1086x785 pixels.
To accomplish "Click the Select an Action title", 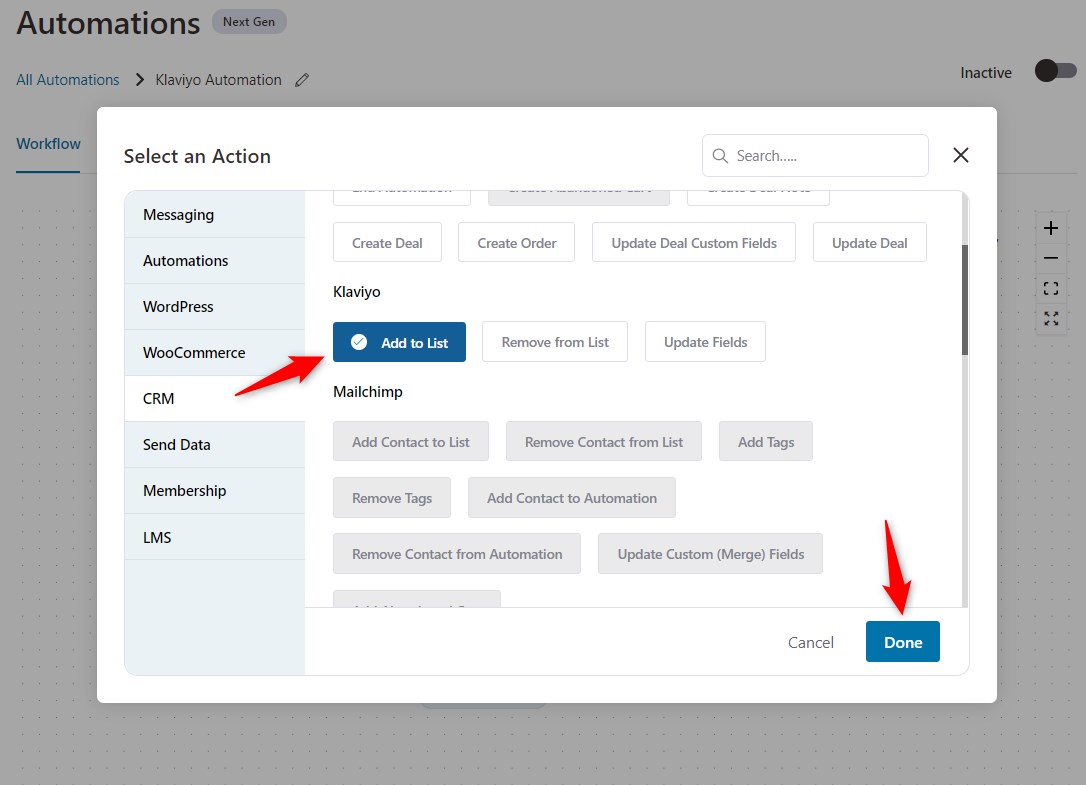I will point(197,157).
